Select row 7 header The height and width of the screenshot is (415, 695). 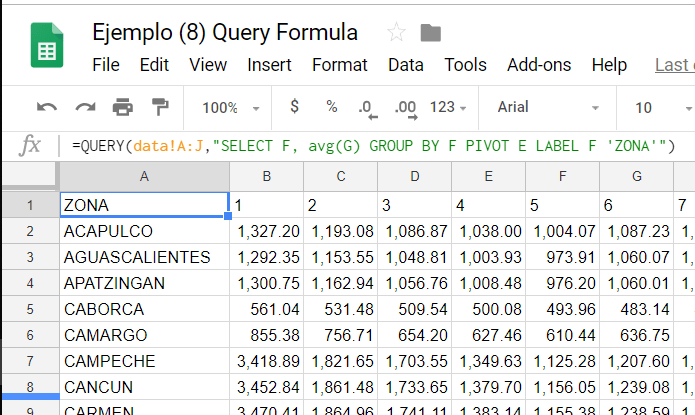tap(30, 361)
